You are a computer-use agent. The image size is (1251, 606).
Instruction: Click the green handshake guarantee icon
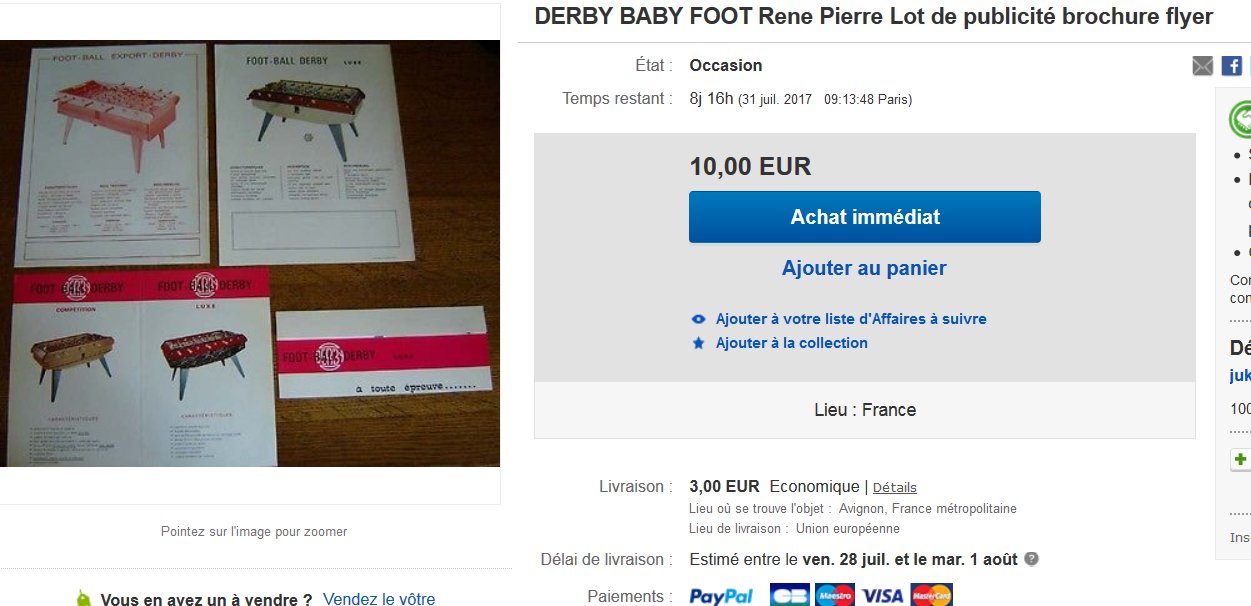(1241, 120)
